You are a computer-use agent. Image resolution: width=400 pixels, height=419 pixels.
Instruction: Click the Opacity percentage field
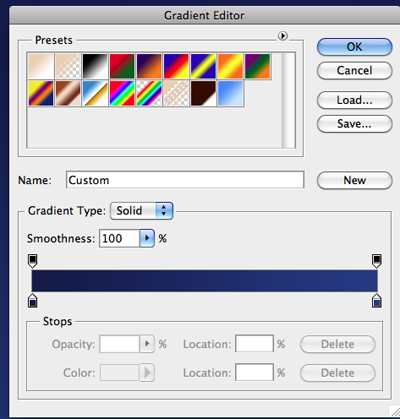(119, 344)
